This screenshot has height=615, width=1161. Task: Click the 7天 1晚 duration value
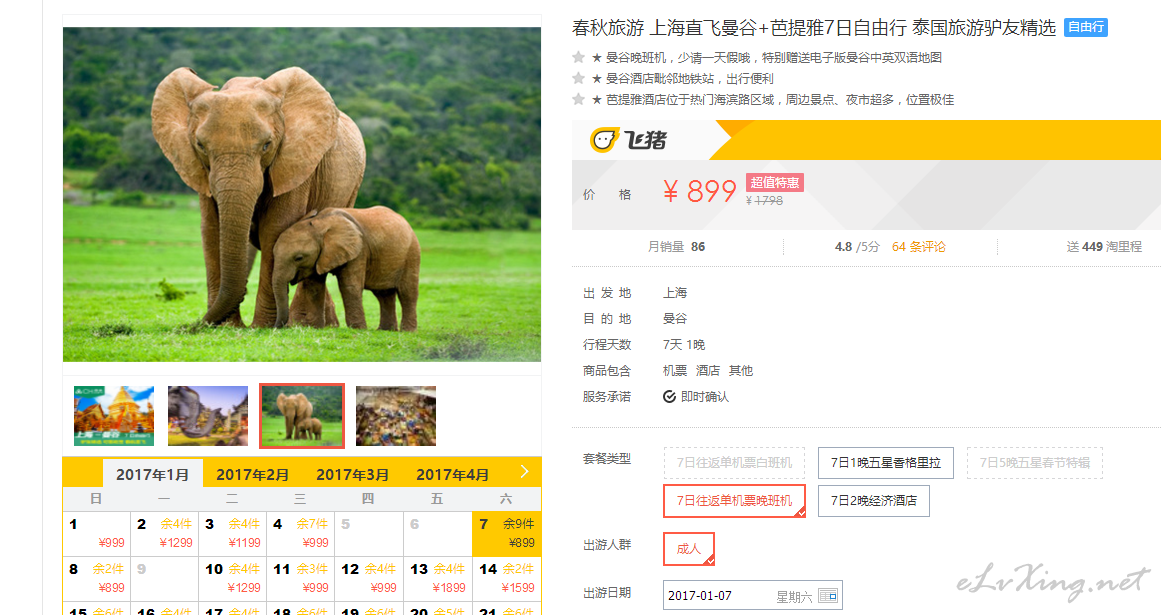(683, 345)
